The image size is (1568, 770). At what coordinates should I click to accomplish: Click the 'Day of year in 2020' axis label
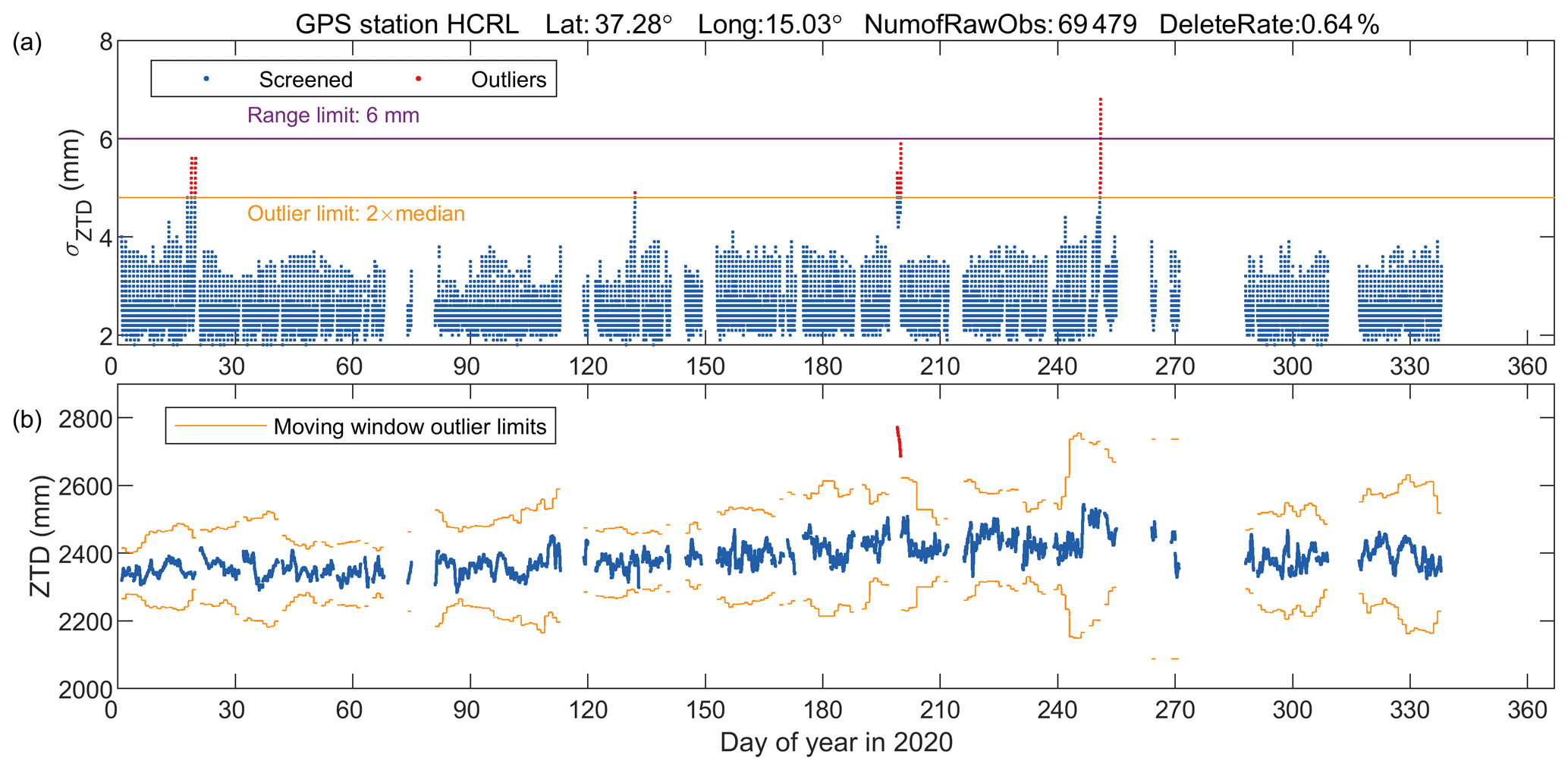click(x=836, y=742)
